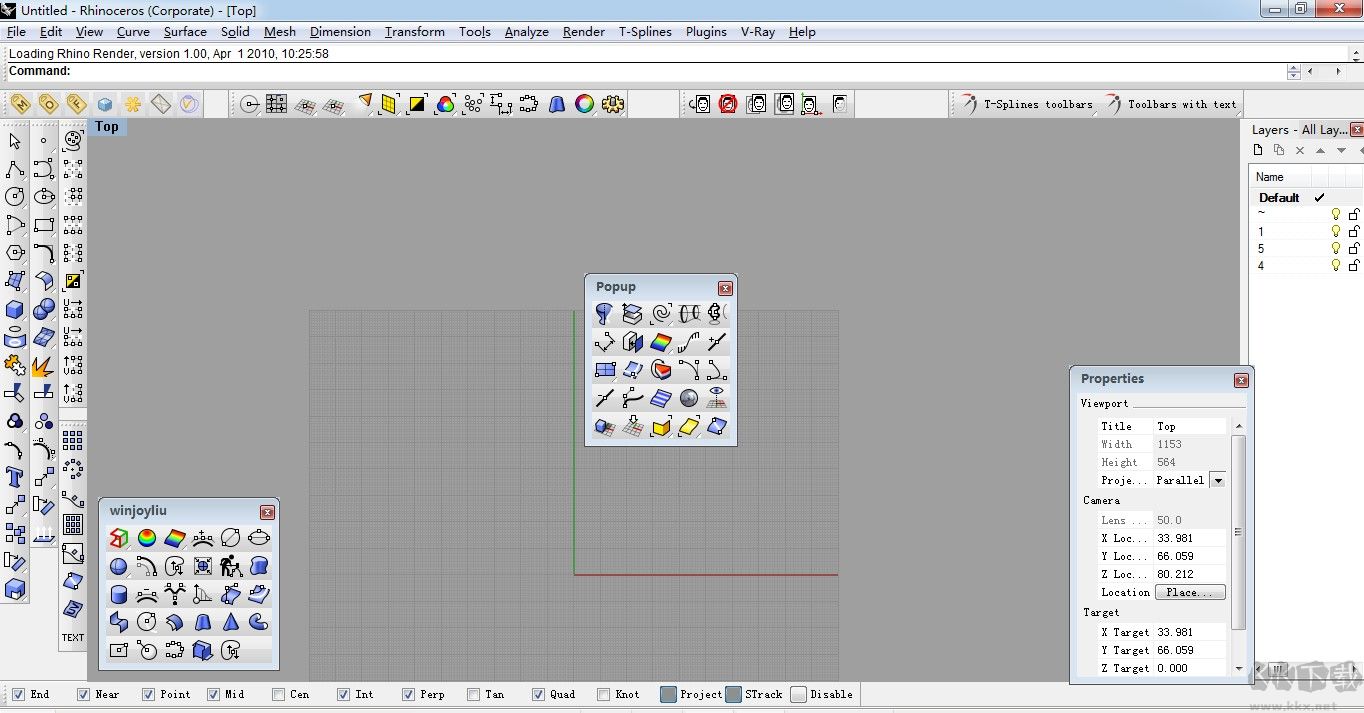This screenshot has height=713, width=1364.
Task: Open the Surface menu
Action: tap(185, 32)
